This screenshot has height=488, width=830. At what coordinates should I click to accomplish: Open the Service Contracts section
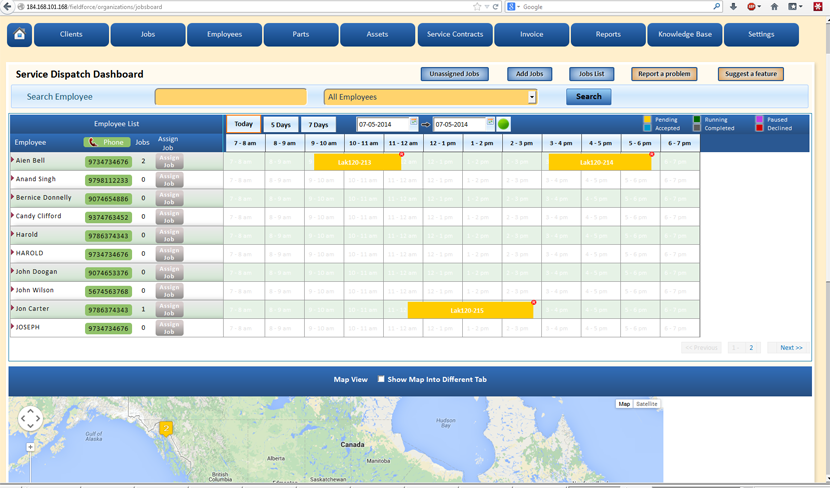tap(455, 34)
